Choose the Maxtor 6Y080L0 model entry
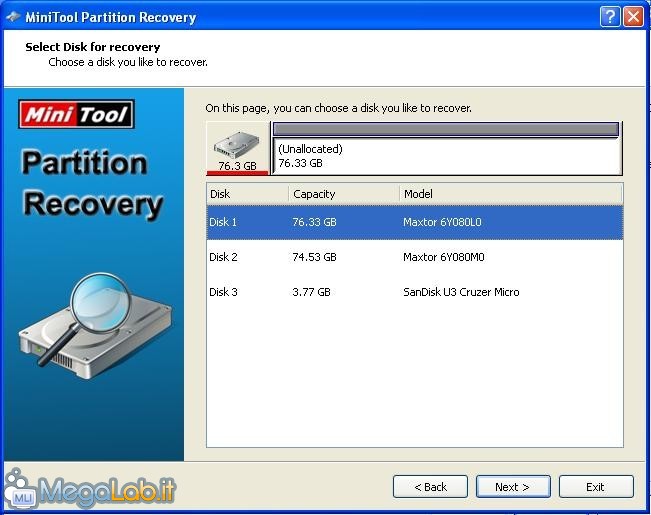The height and width of the screenshot is (515, 651). click(442, 222)
